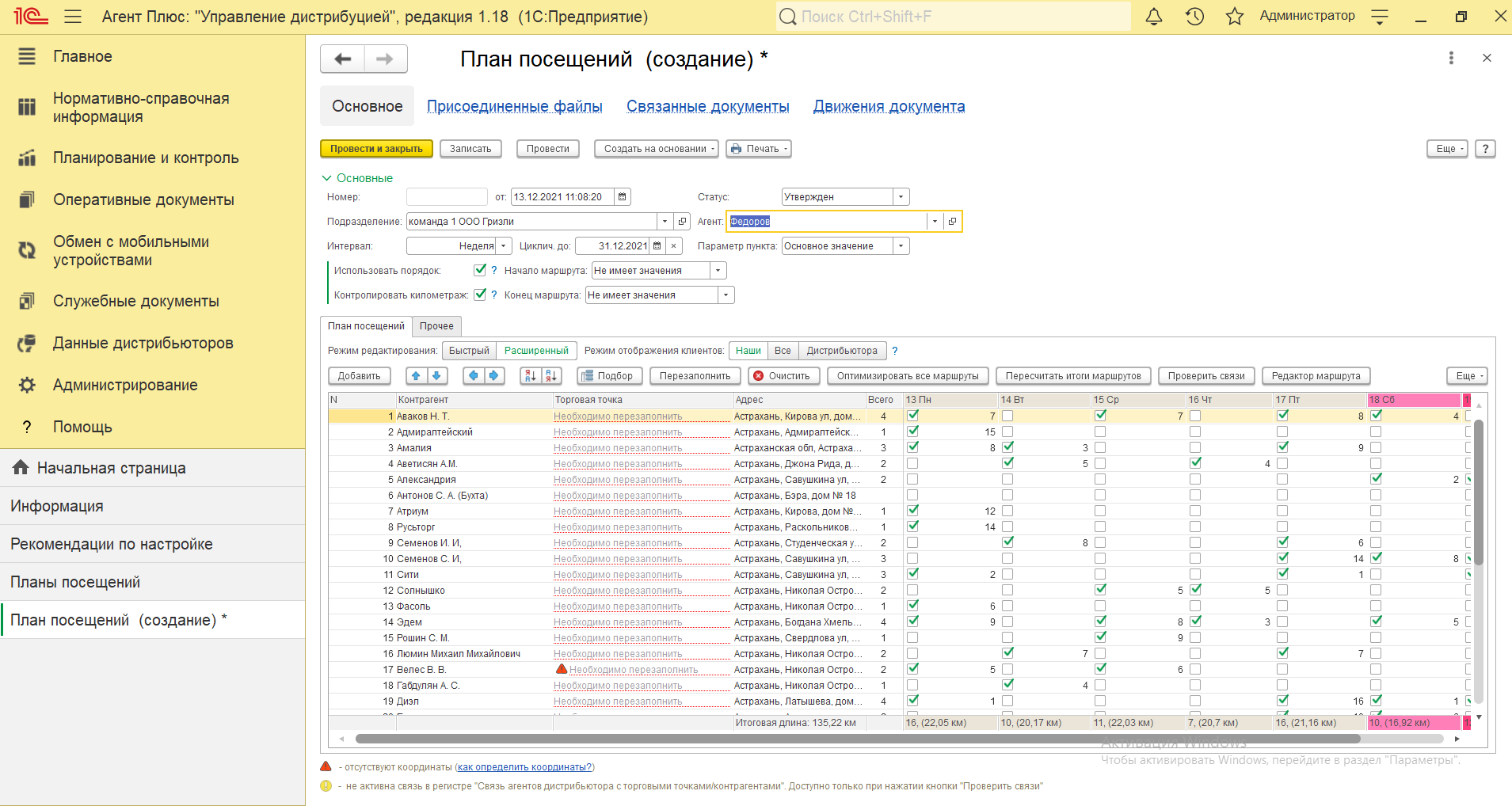Open the Подразделение reference form icon
This screenshot has width=1512, height=806.
(683, 222)
